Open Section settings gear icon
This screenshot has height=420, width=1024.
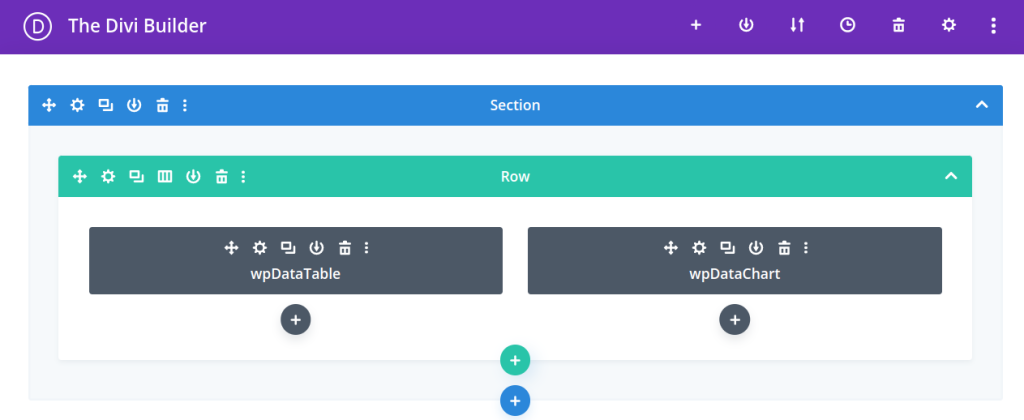(x=77, y=105)
